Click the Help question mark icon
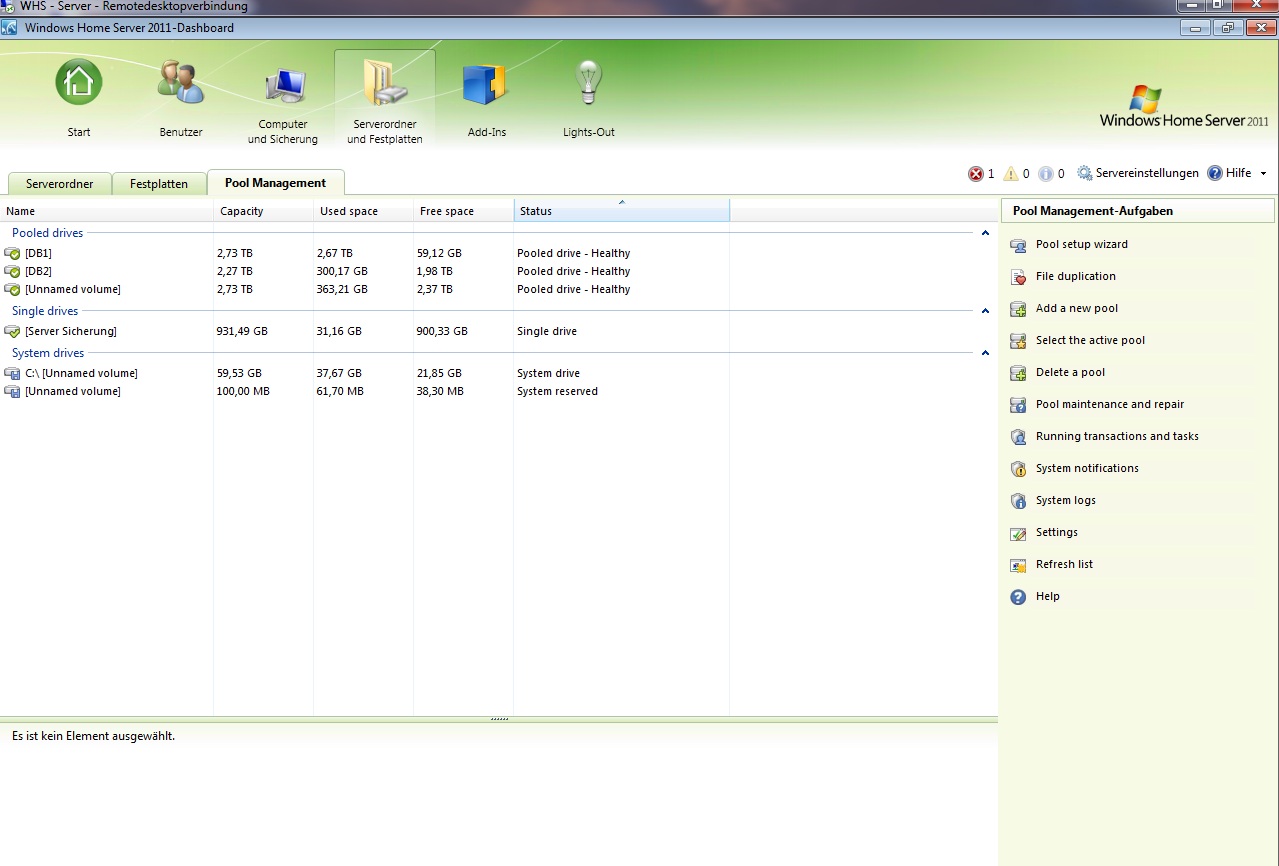Image resolution: width=1279 pixels, height=866 pixels. click(1018, 597)
